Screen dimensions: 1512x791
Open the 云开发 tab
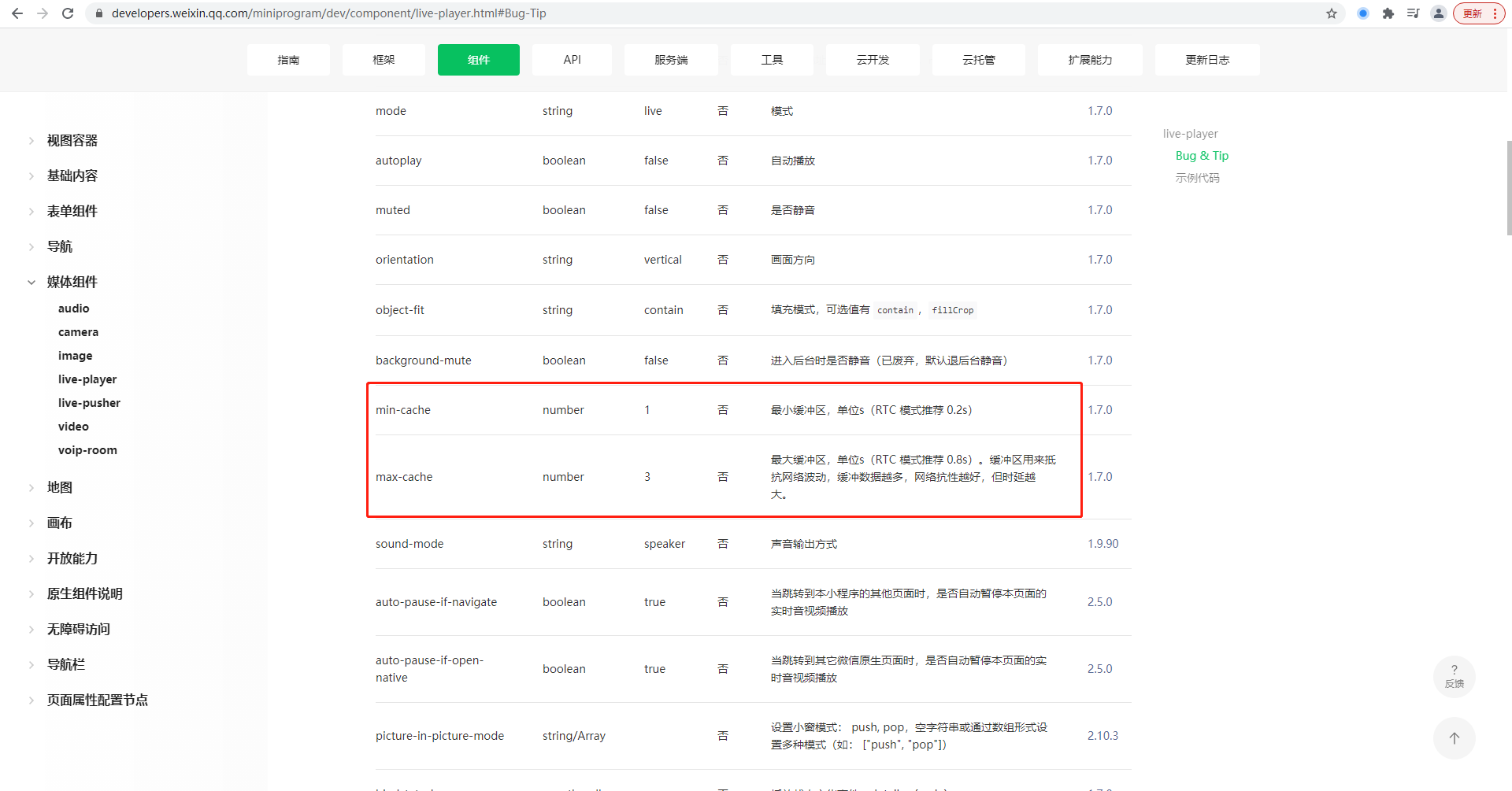point(873,60)
